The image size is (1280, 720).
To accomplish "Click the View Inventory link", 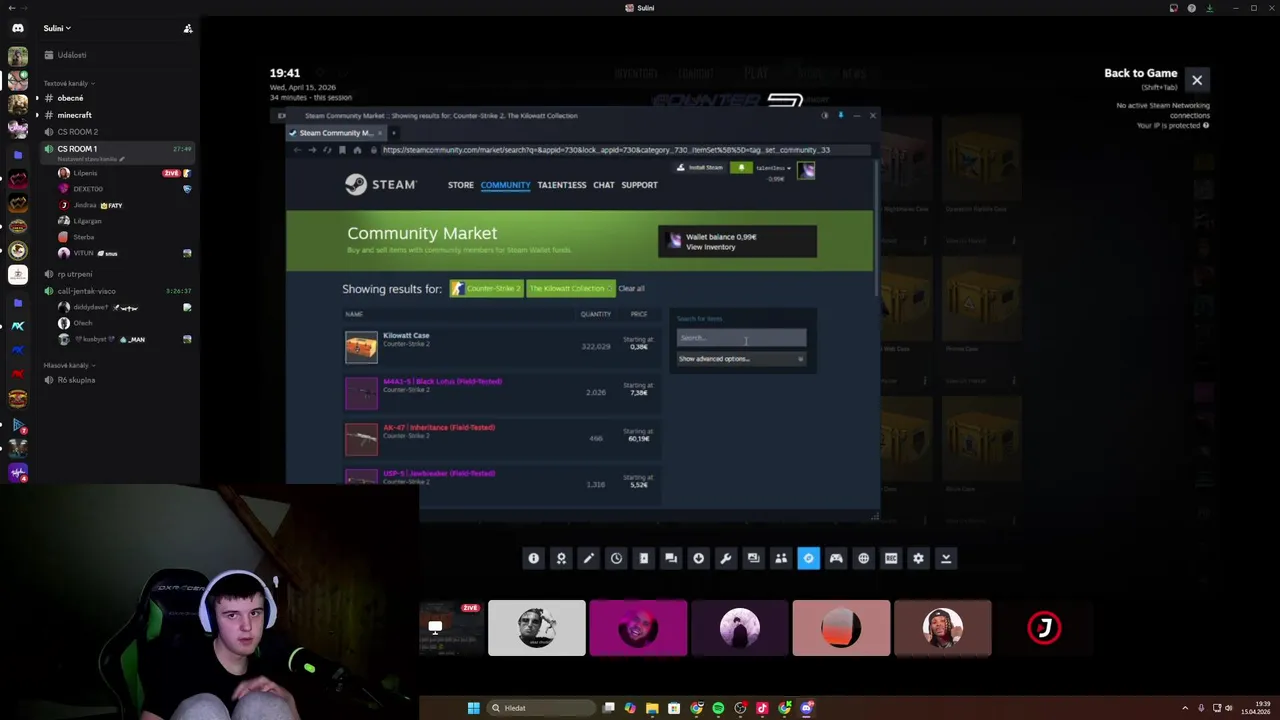I will pyautogui.click(x=711, y=247).
